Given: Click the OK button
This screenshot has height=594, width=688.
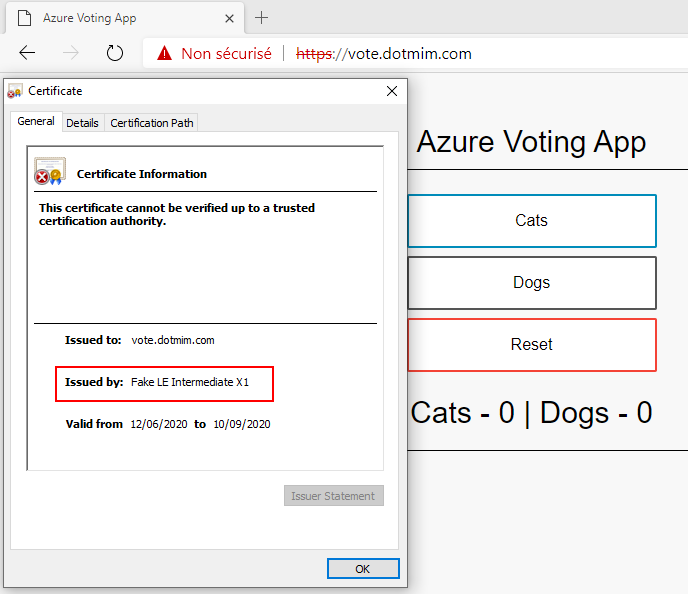Looking at the screenshot, I should coord(363,569).
